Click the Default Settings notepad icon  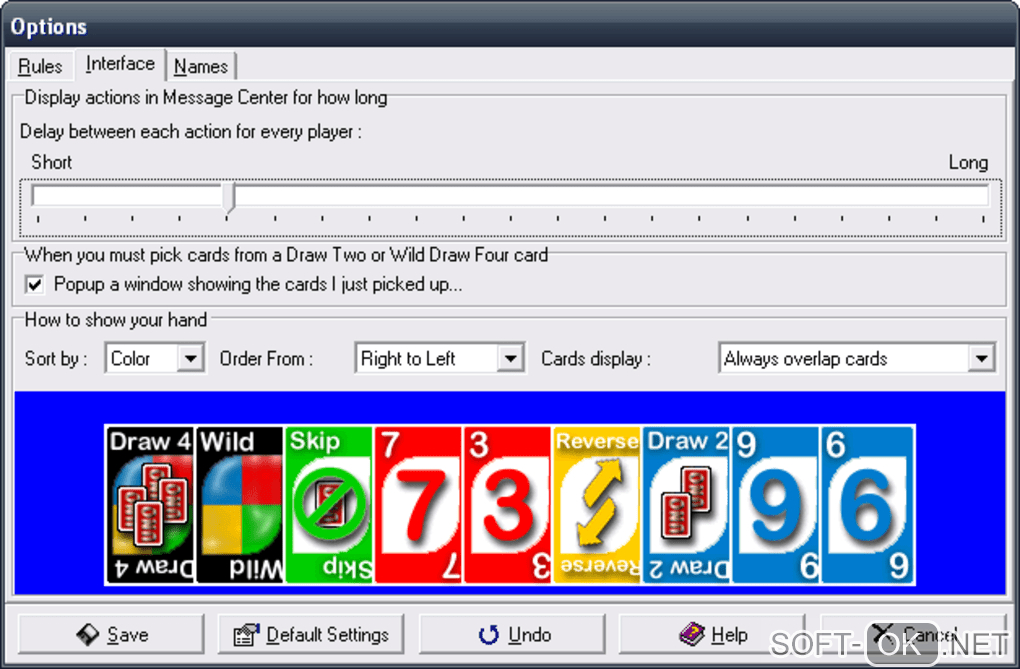click(246, 635)
